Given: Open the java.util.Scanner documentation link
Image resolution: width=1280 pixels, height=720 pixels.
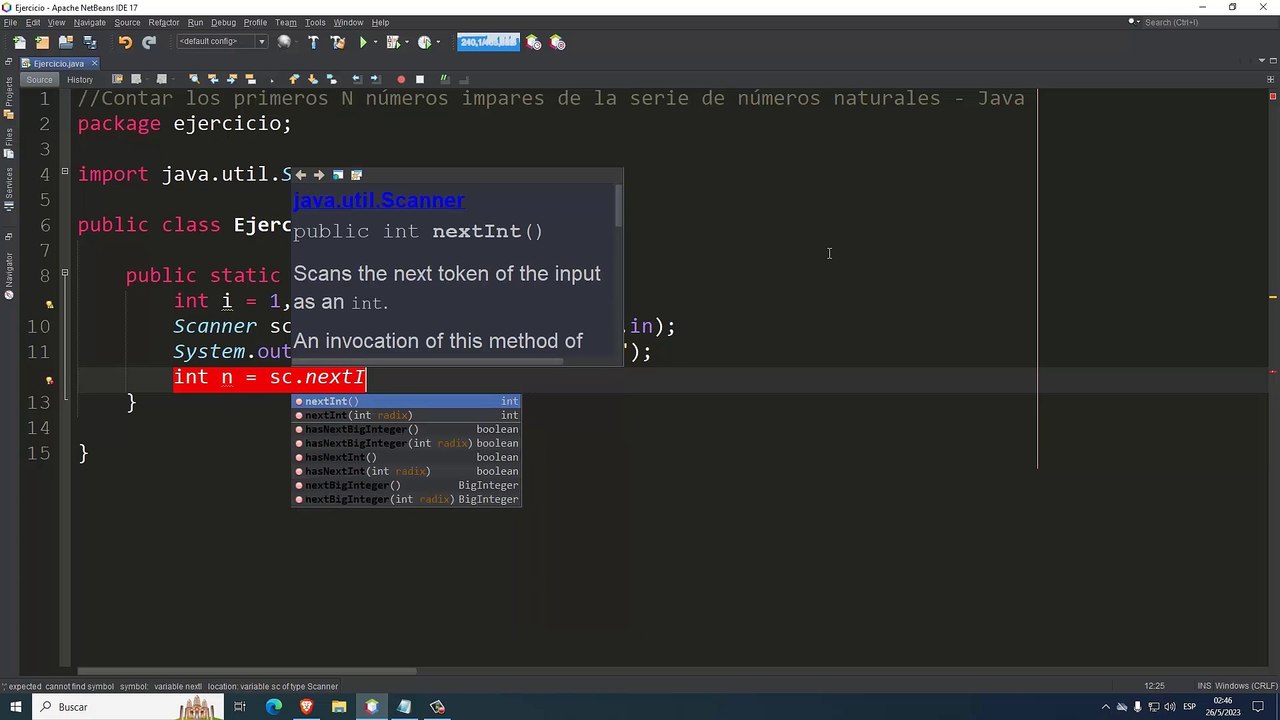Looking at the screenshot, I should 379,200.
